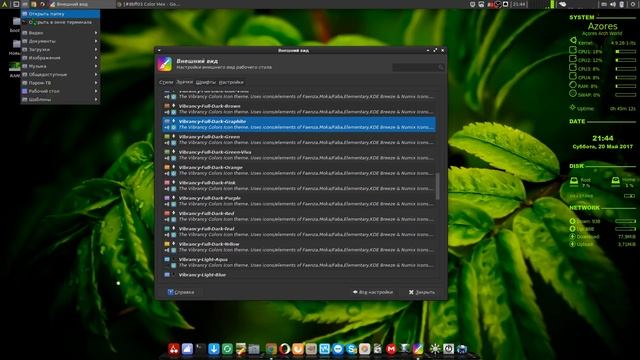Click the icon theme list scrollbar

(438, 186)
